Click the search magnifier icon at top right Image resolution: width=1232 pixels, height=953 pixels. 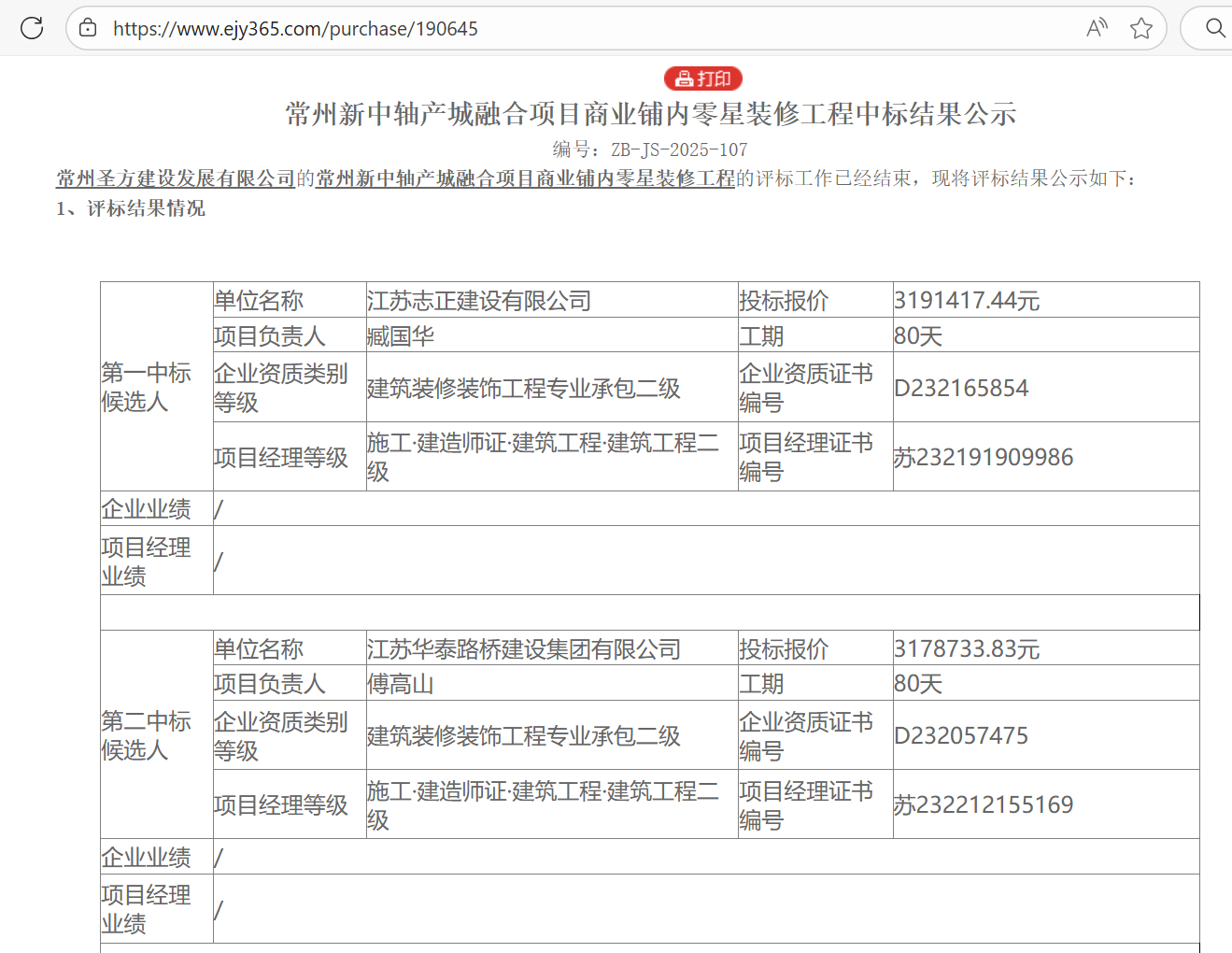(x=1214, y=28)
